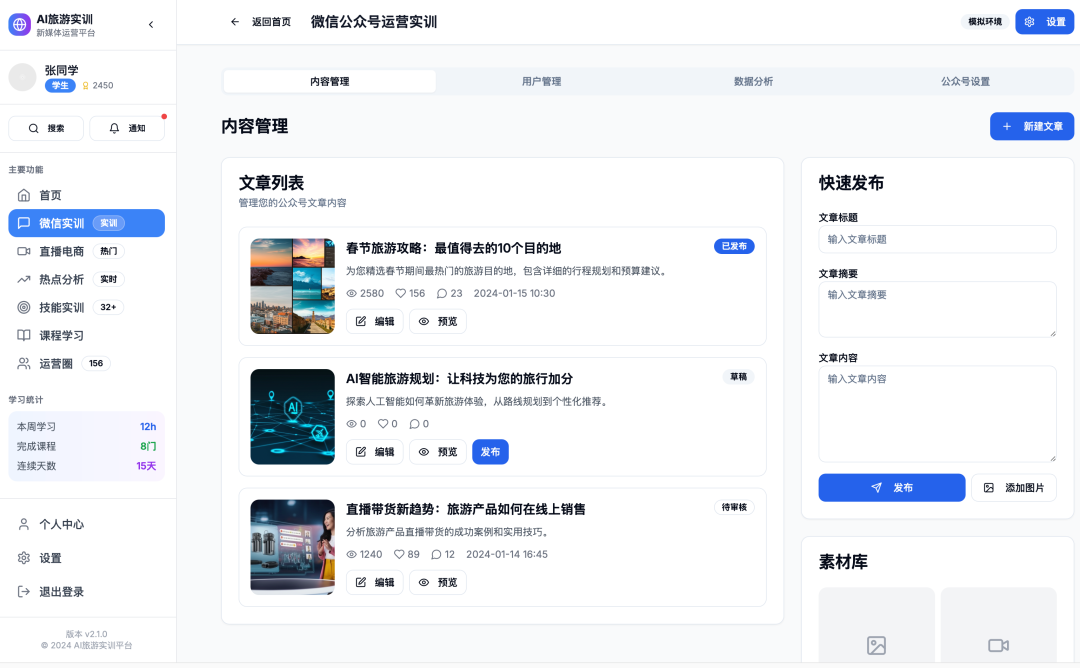
Task: Open the 公众号设置 tab
Action: (965, 82)
